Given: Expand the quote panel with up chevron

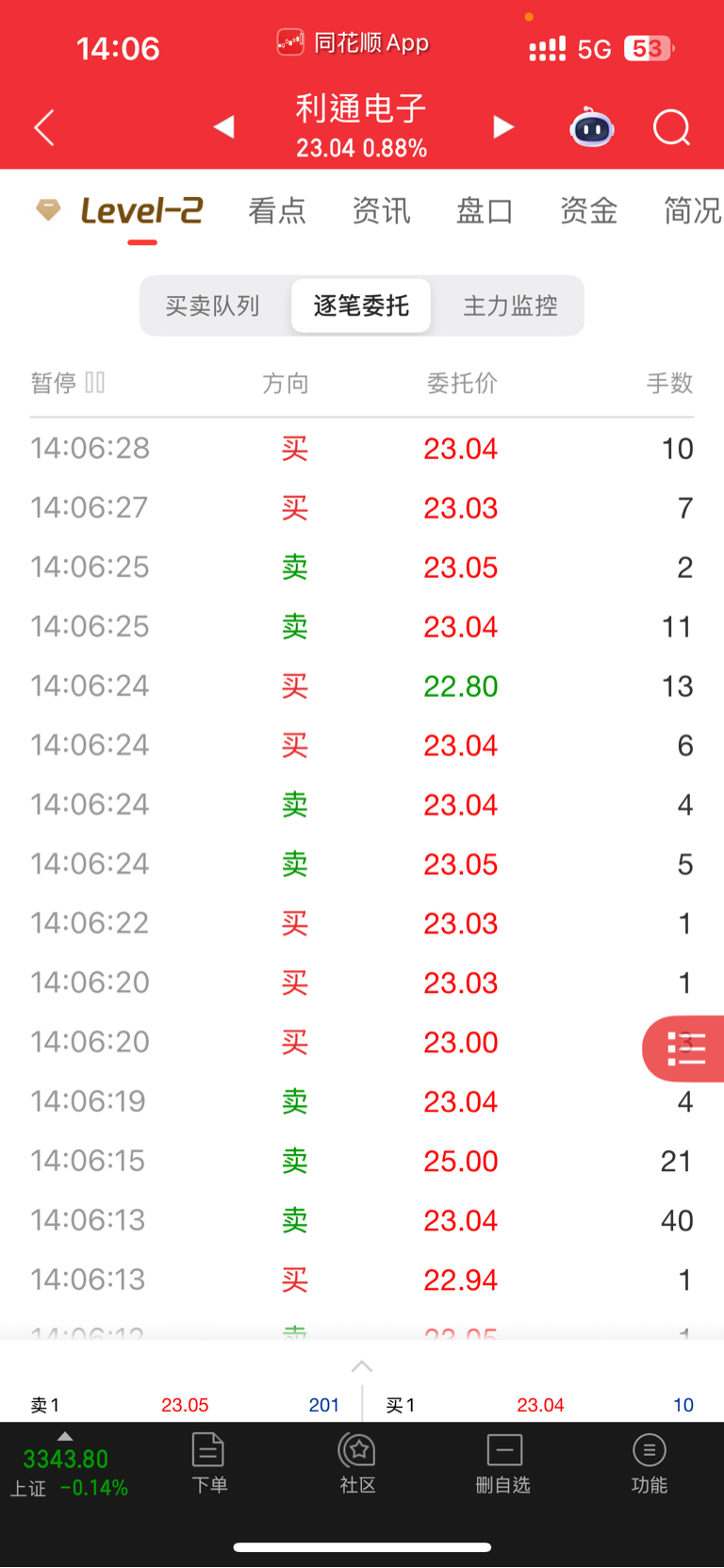Looking at the screenshot, I should 362,1366.
